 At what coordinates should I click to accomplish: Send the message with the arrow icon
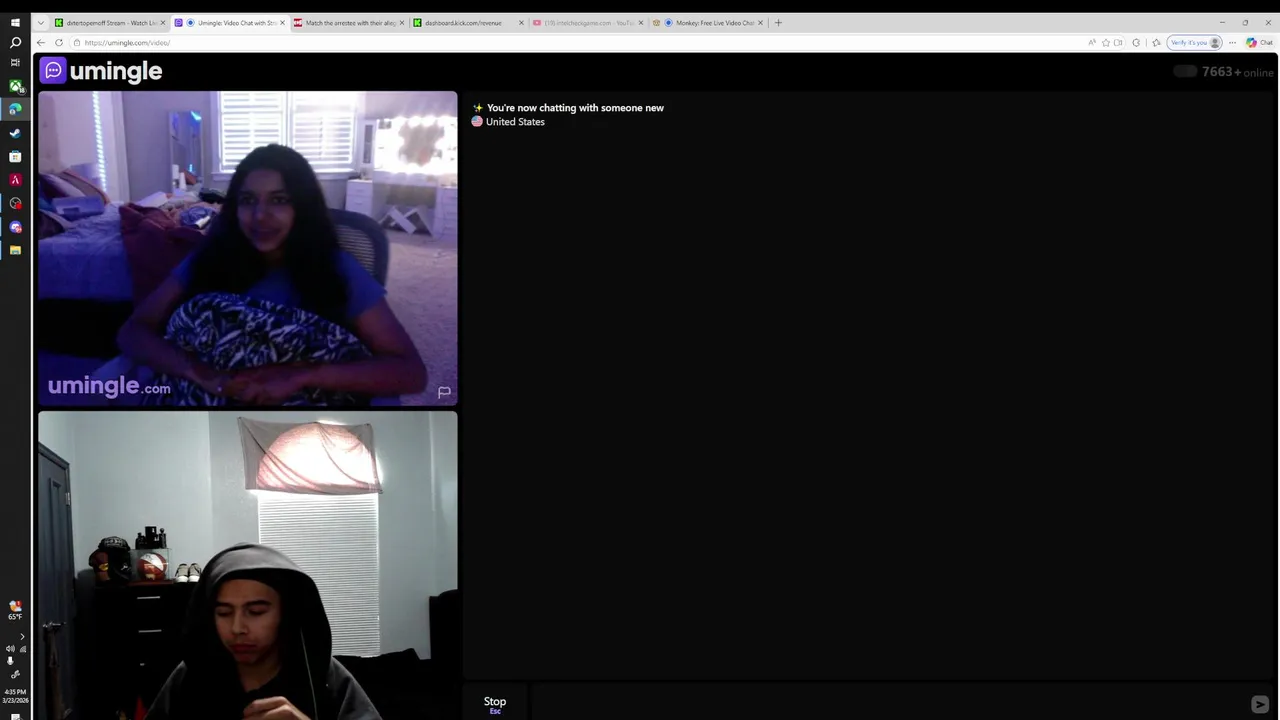(x=1260, y=705)
